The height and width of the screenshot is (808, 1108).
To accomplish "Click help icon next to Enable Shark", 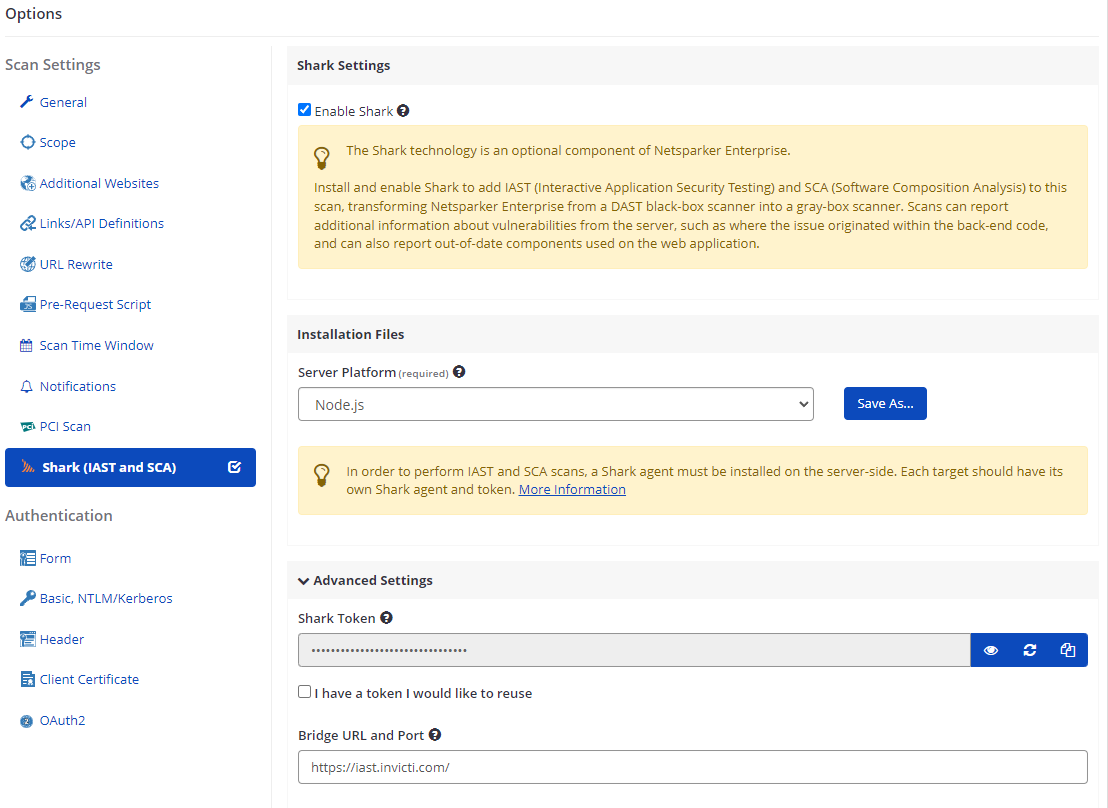I will click(x=403, y=111).
